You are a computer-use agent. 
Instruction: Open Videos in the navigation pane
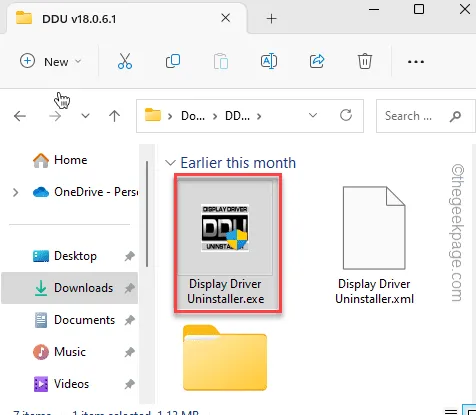point(61,384)
